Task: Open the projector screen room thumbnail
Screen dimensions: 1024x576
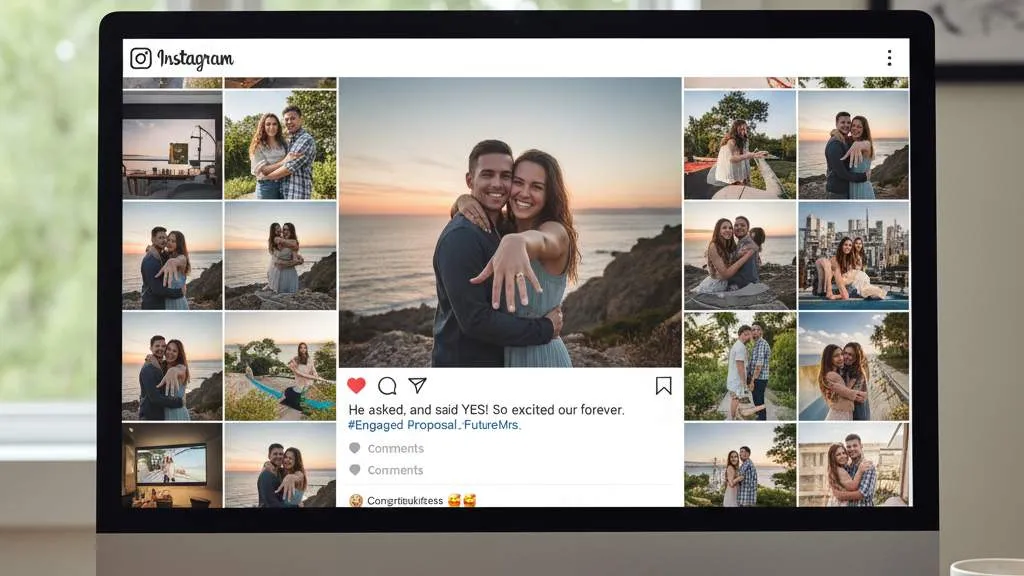Action: [172, 465]
